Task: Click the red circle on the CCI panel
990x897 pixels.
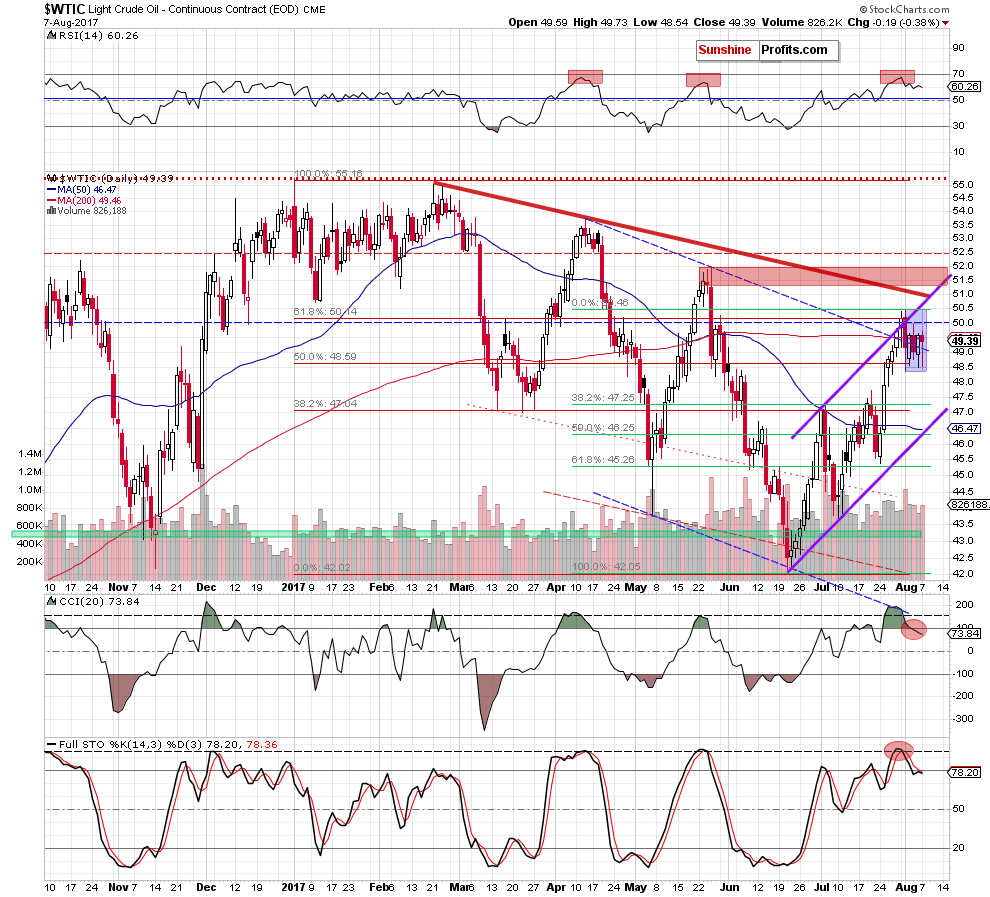Action: click(x=914, y=629)
